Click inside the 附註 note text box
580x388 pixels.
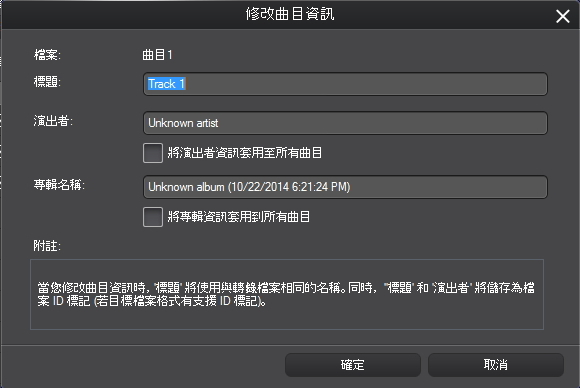point(287,294)
